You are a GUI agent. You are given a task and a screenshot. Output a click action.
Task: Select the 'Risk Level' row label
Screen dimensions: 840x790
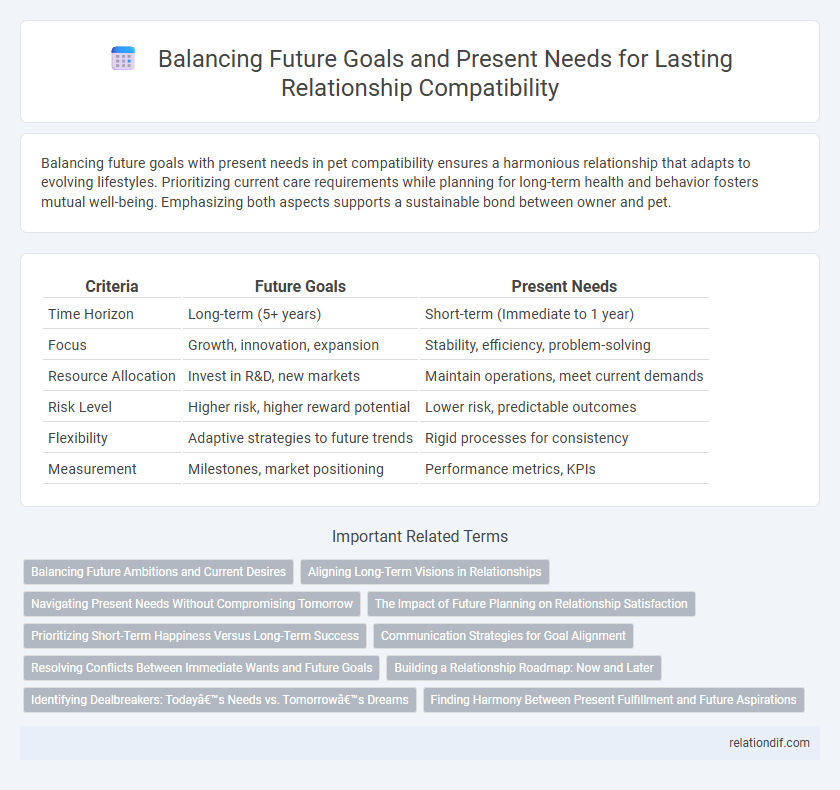[81, 407]
